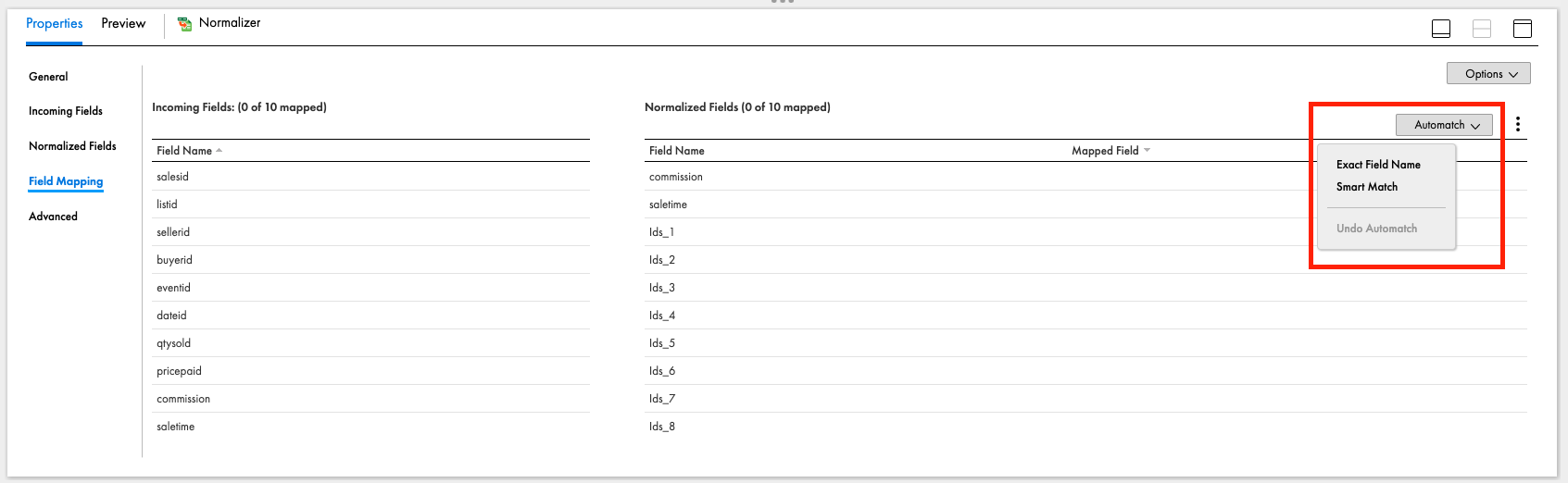Show the Advanced properties section

click(x=53, y=217)
